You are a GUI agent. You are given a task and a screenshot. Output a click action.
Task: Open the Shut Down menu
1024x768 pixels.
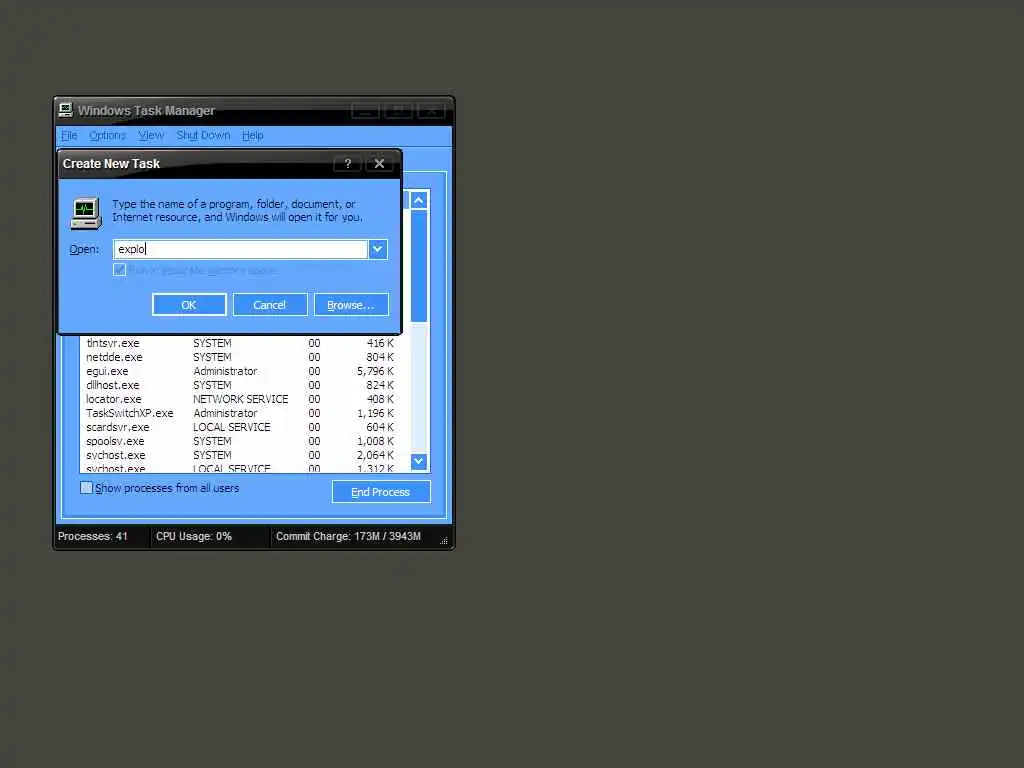click(203, 135)
